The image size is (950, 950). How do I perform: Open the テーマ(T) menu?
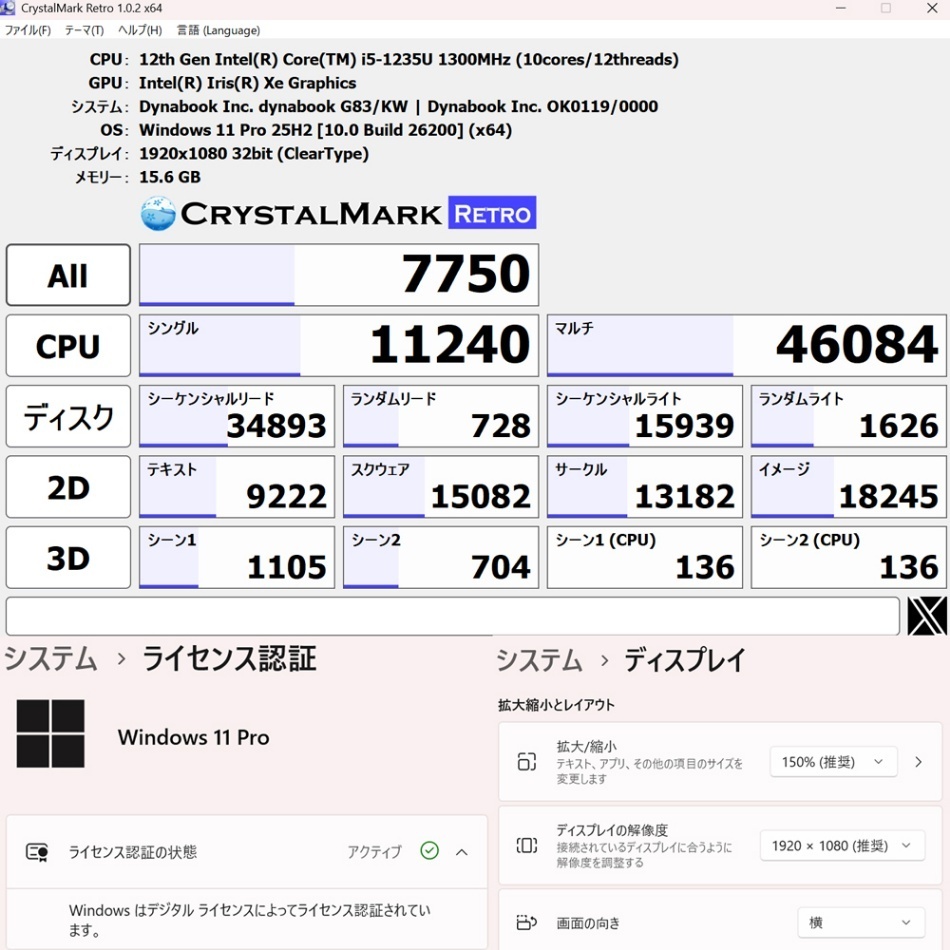click(x=84, y=30)
